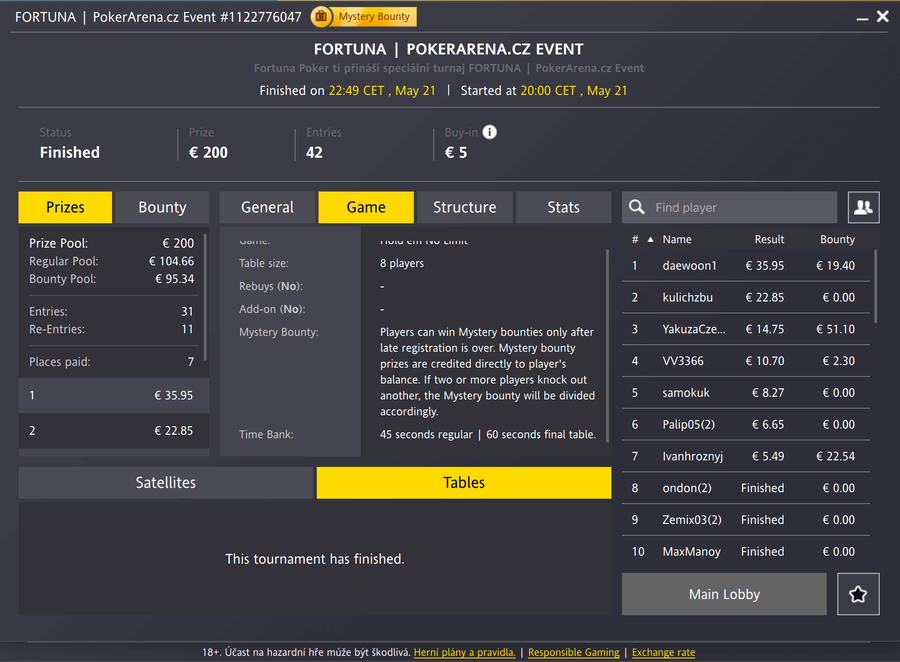Click the Prize € 200 summary value
Image resolution: width=900 pixels, height=662 pixels.
click(208, 152)
